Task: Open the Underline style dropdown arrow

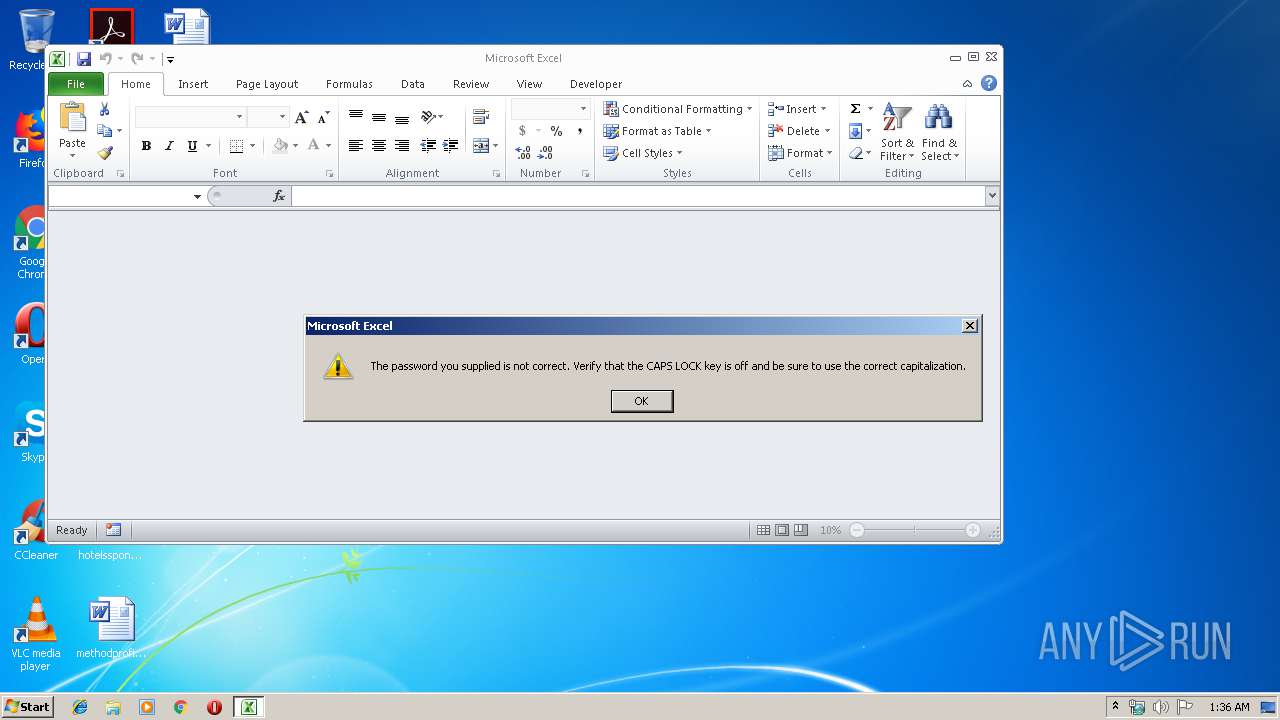Action: pos(208,146)
